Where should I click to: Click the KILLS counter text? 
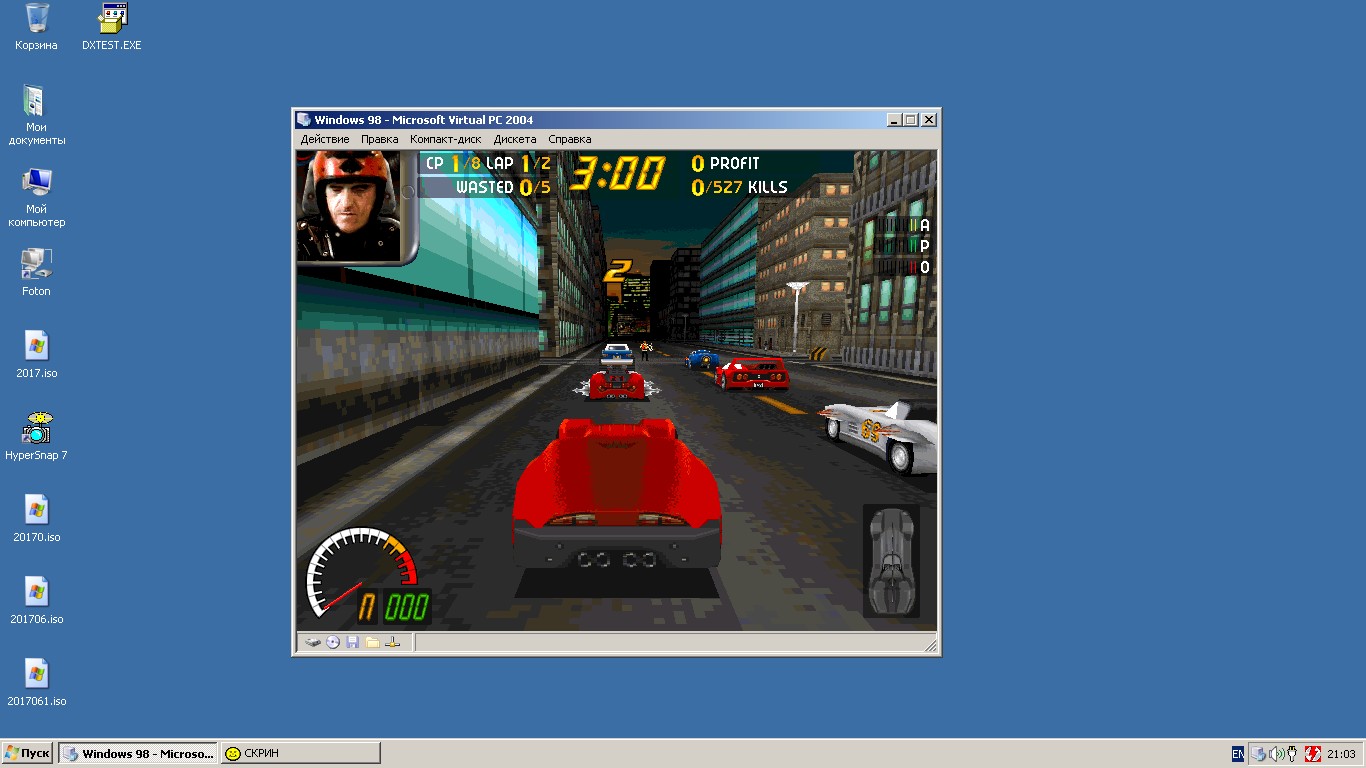coord(740,187)
